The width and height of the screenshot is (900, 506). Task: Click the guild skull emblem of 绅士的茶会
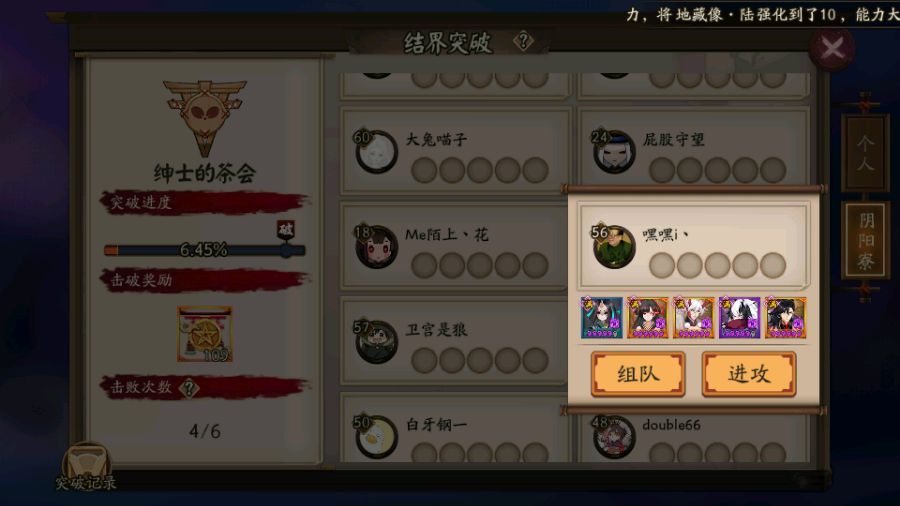[x=205, y=117]
